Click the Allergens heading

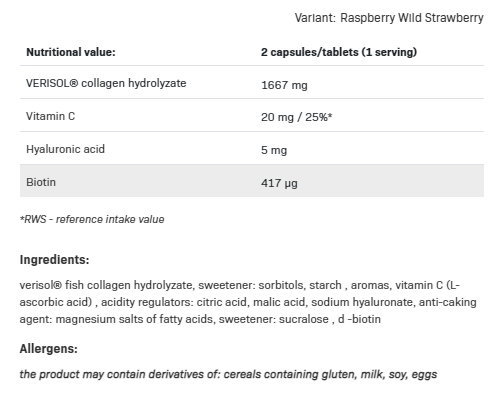49,349
